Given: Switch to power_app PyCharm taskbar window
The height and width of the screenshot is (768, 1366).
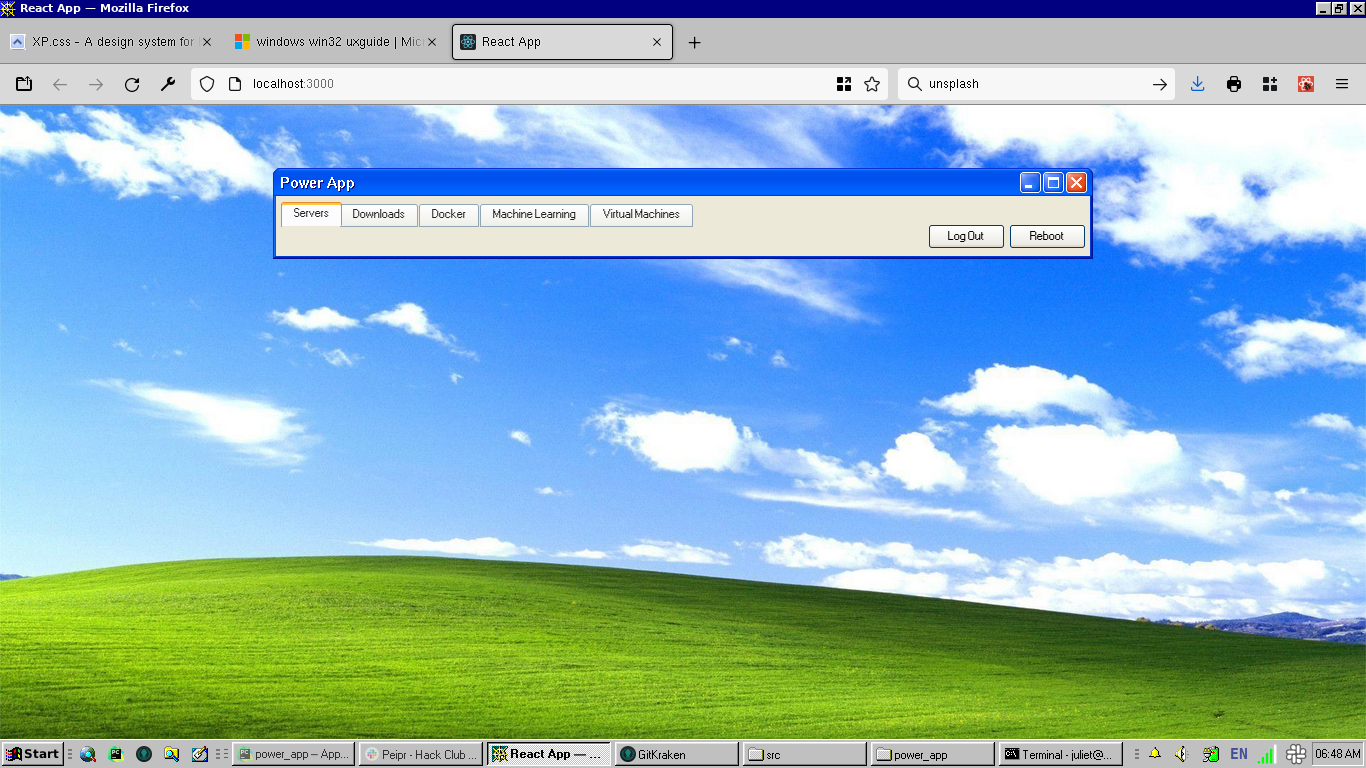Looking at the screenshot, I should tap(294, 754).
